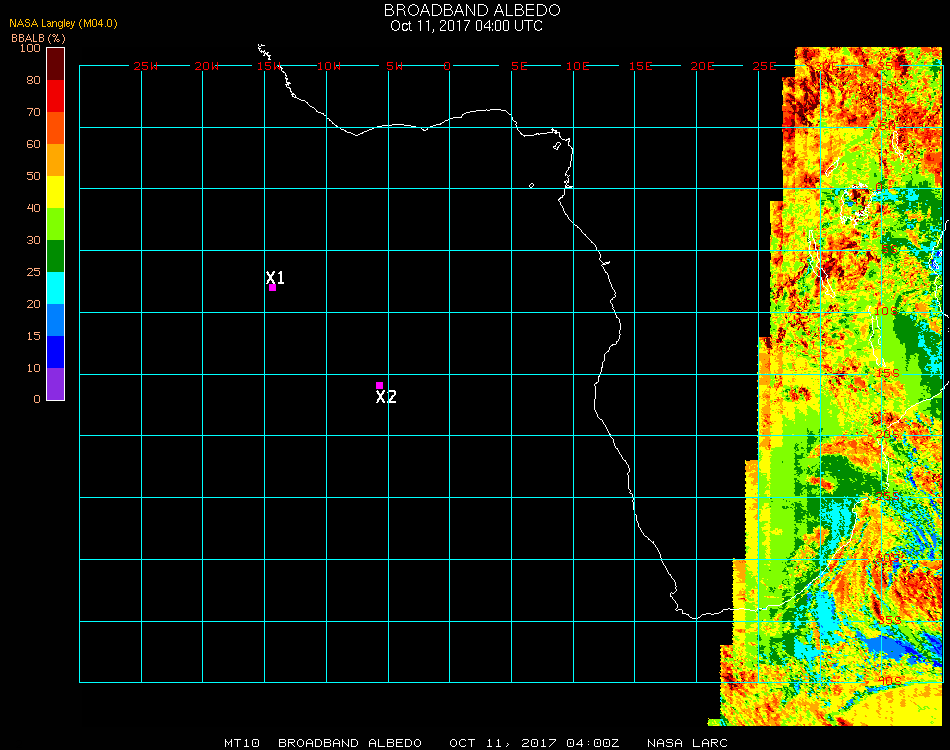Click the '100' colorbar tick label
The image size is (950, 750).
(30, 48)
